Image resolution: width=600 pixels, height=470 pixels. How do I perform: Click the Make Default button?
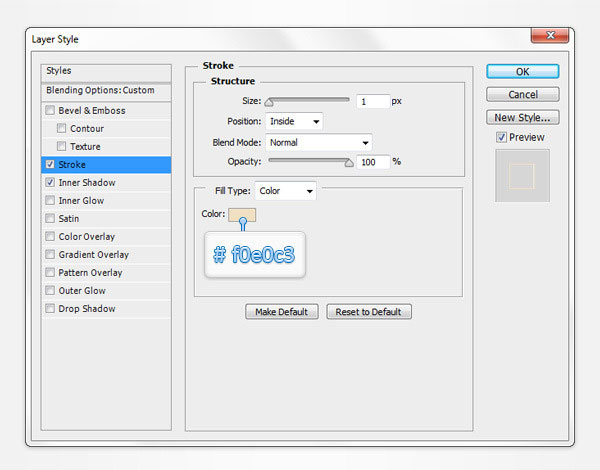tap(282, 312)
